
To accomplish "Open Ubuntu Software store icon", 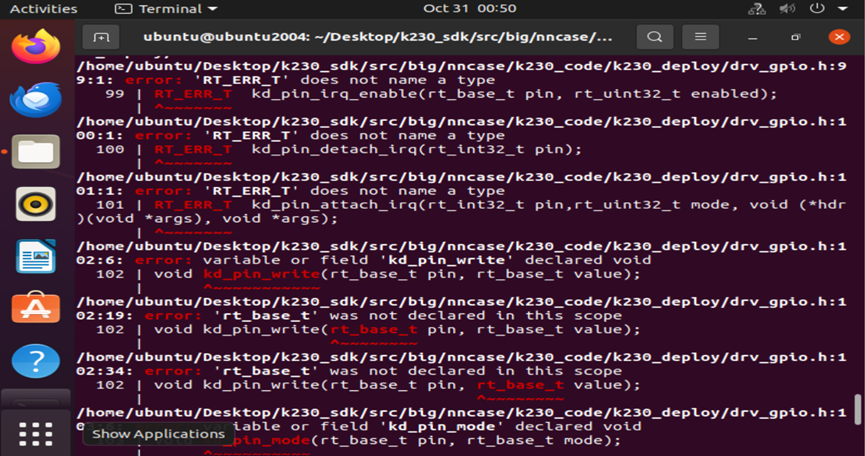I will pos(36,308).
